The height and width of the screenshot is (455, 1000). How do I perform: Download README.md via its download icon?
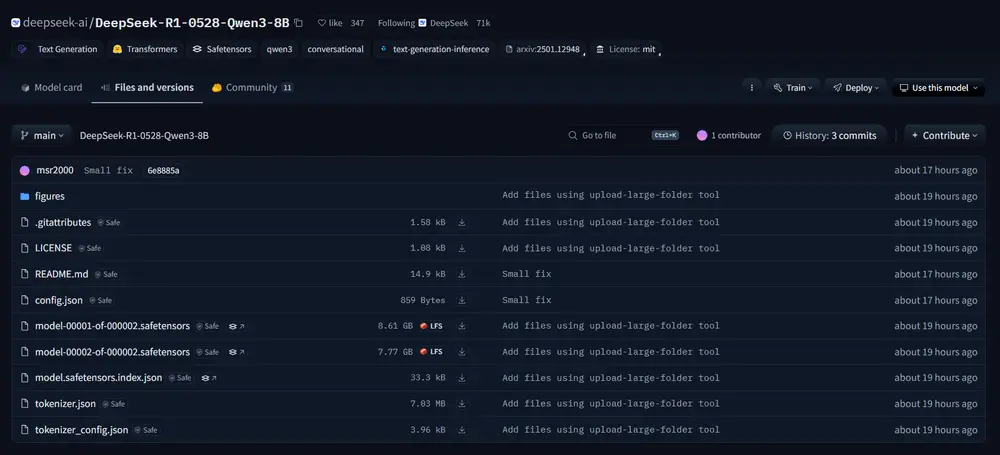coord(462,274)
